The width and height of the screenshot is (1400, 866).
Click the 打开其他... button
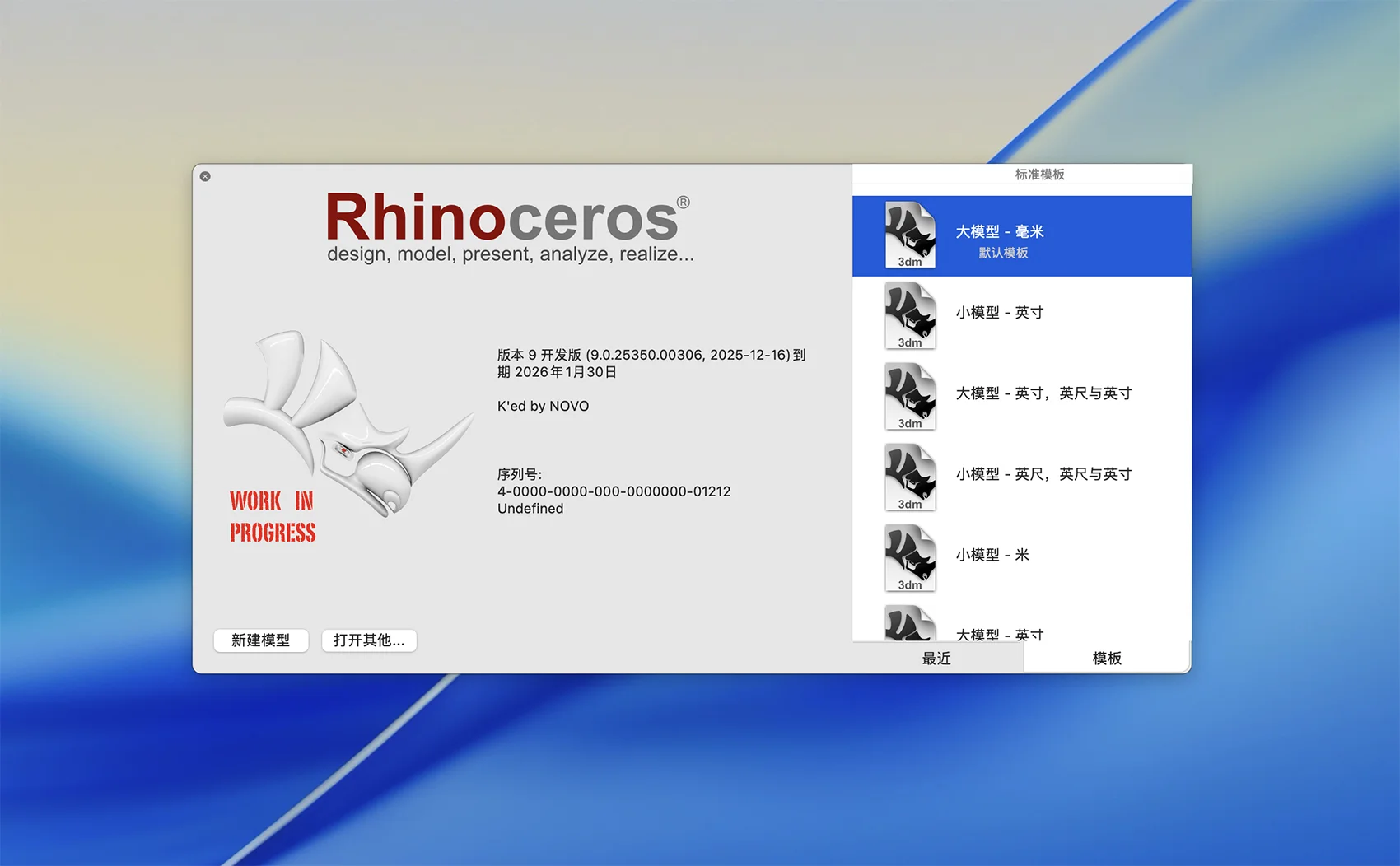[369, 640]
